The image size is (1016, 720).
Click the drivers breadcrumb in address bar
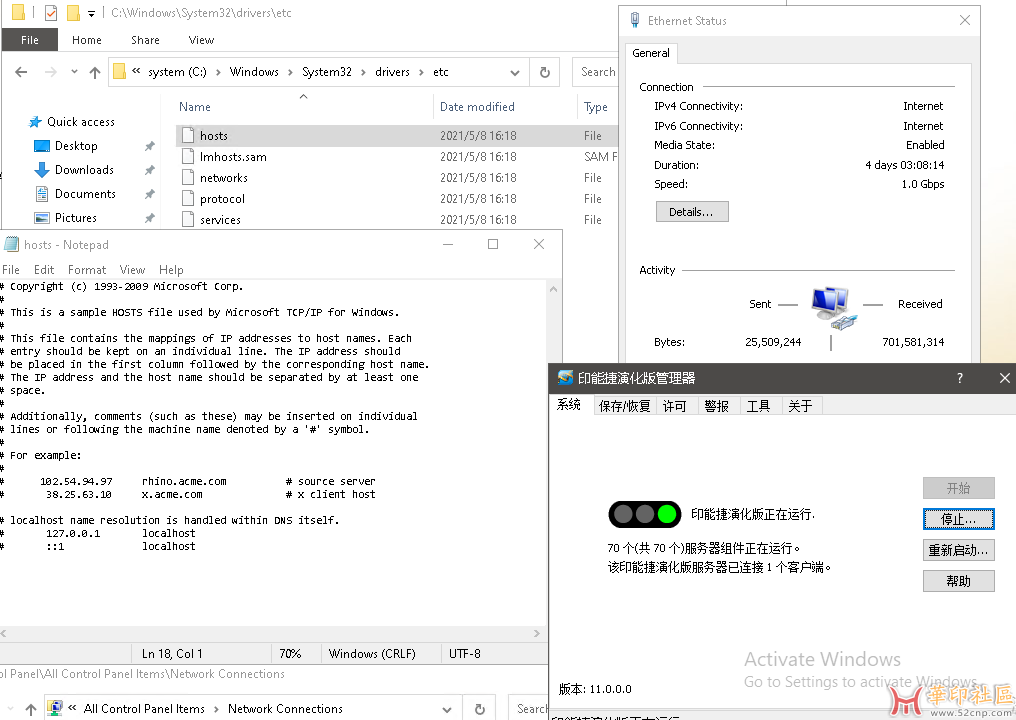click(x=392, y=72)
